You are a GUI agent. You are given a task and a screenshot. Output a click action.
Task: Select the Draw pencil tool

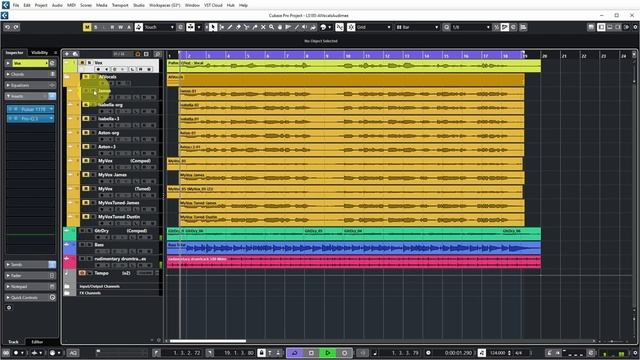[230, 27]
